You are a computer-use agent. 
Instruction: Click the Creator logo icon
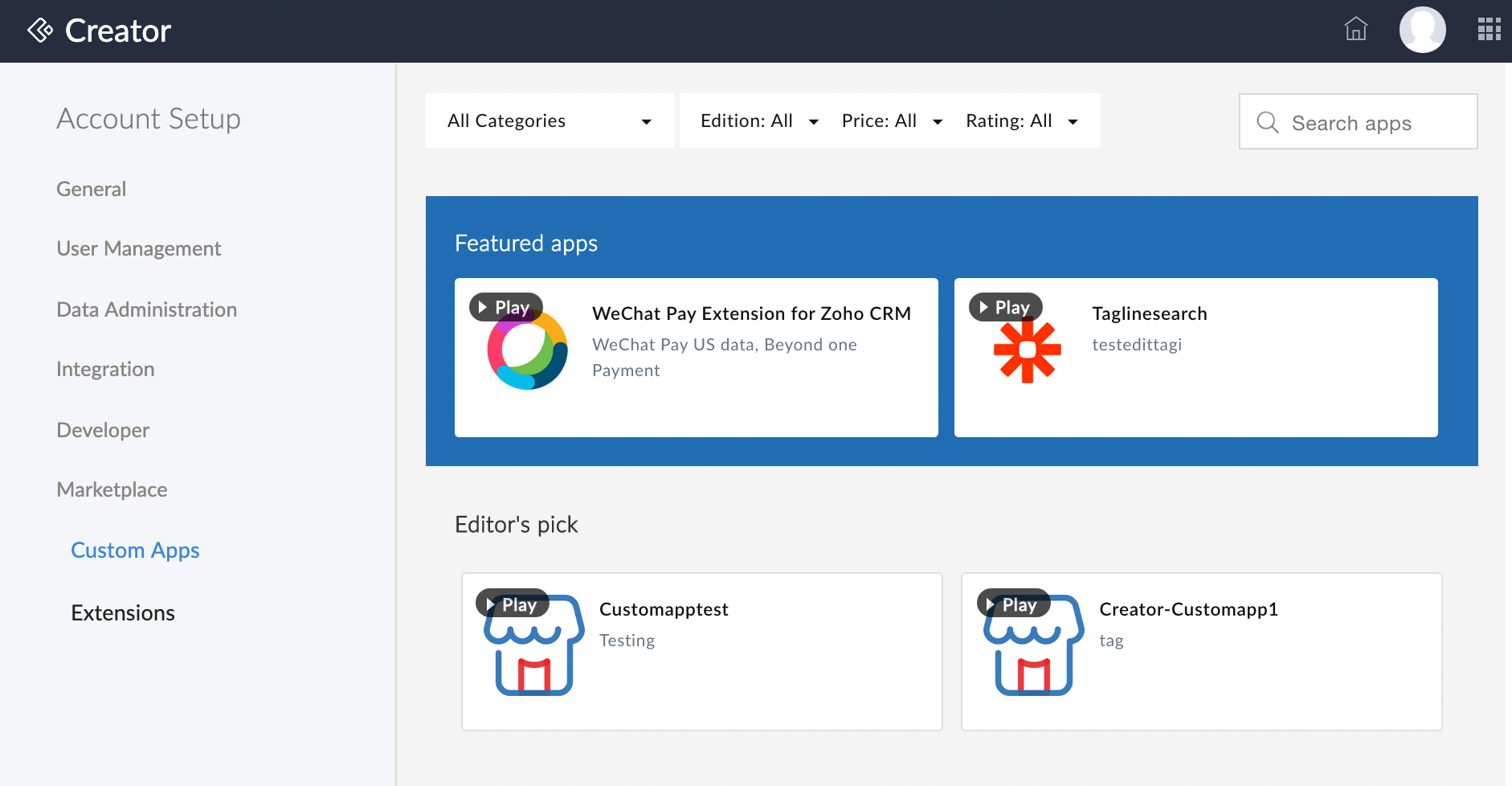click(x=40, y=31)
